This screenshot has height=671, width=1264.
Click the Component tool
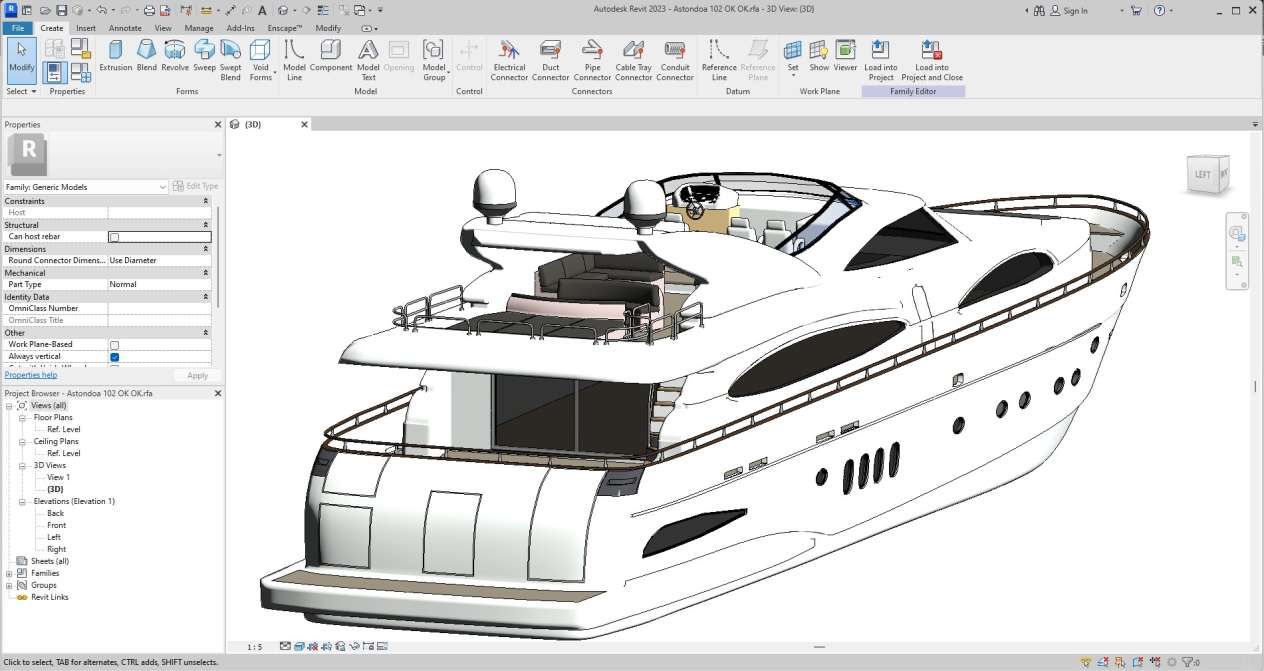(x=331, y=56)
